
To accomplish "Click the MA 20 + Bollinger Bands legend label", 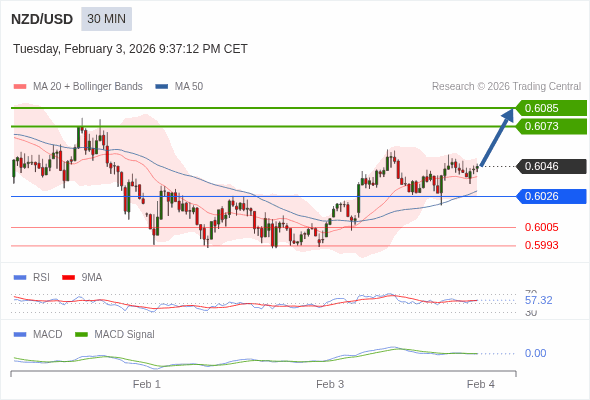I will [x=88, y=87].
